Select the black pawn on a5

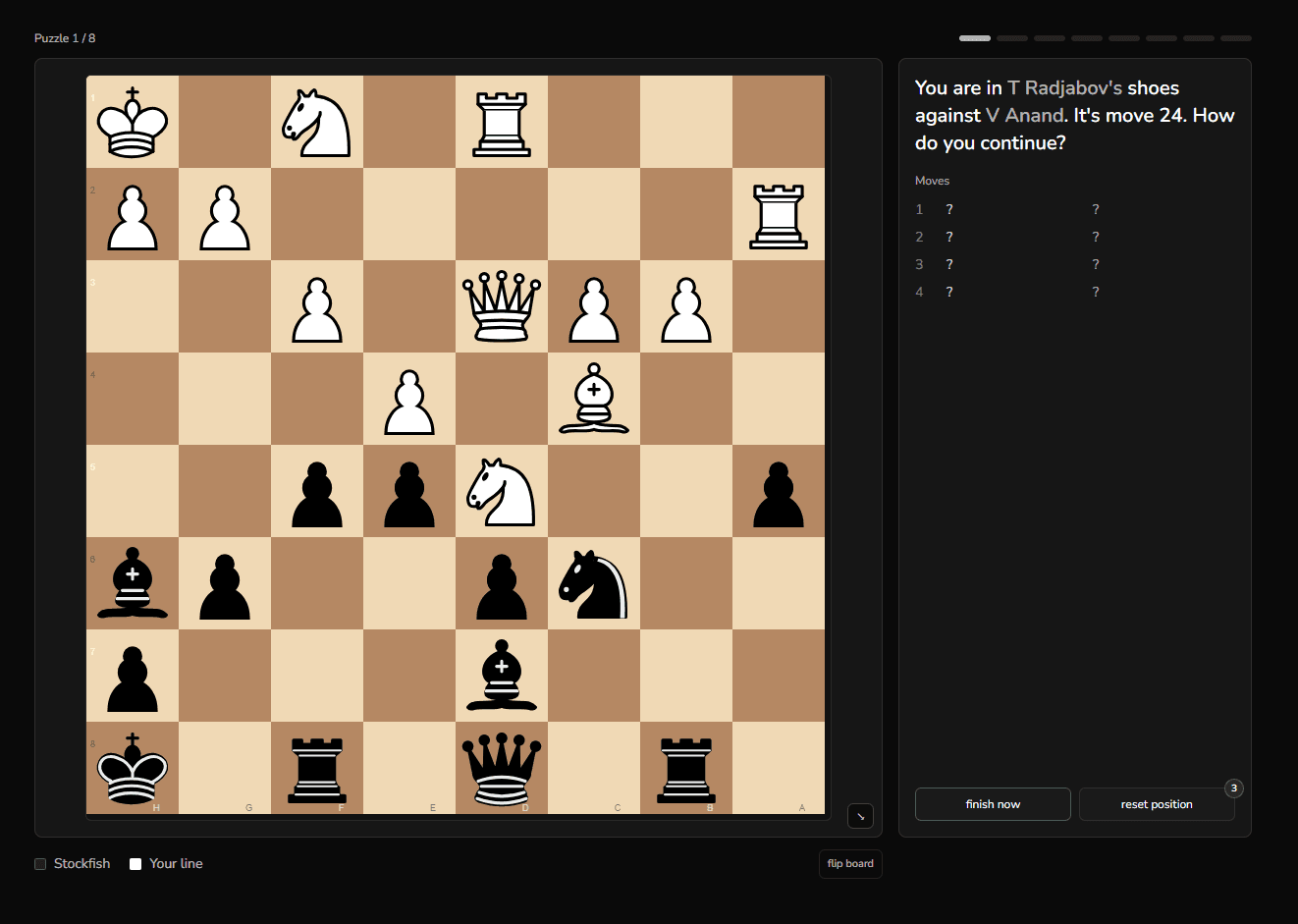pyautogui.click(x=779, y=491)
